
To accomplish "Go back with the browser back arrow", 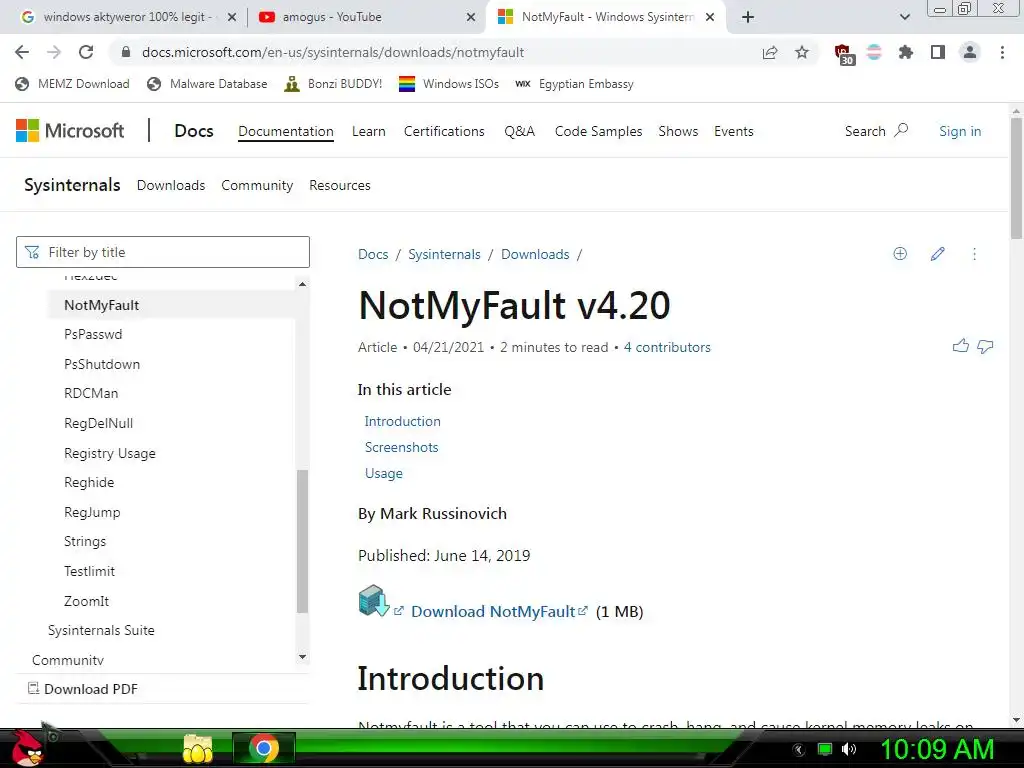I will 22,52.
